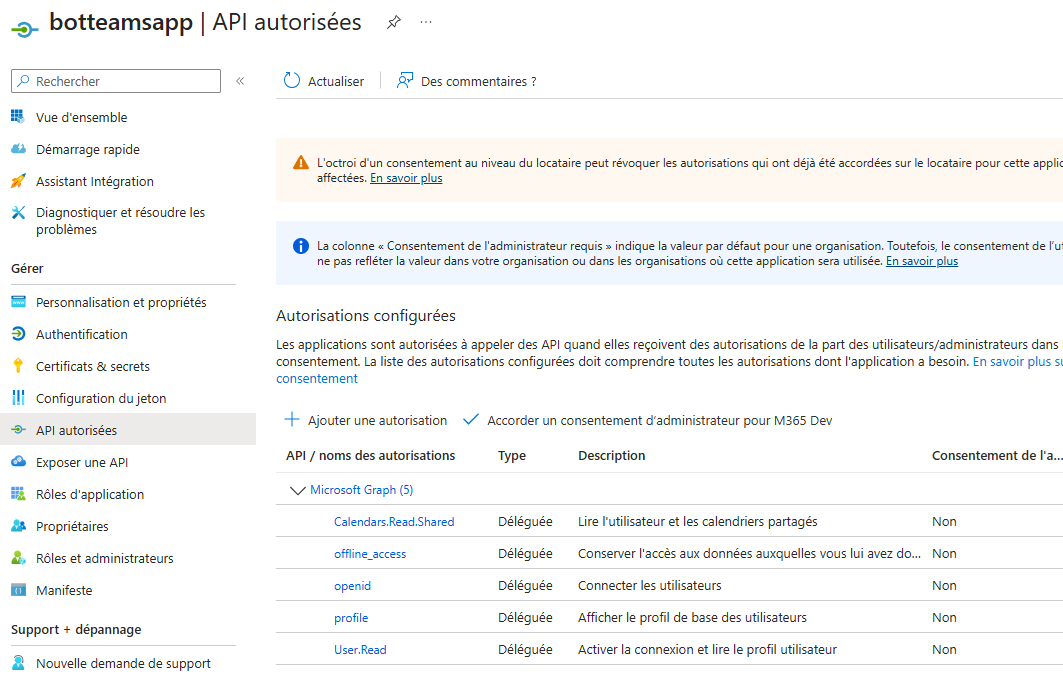Select Exposer une API
Viewport: 1063px width, 680px height.
click(x=82, y=462)
